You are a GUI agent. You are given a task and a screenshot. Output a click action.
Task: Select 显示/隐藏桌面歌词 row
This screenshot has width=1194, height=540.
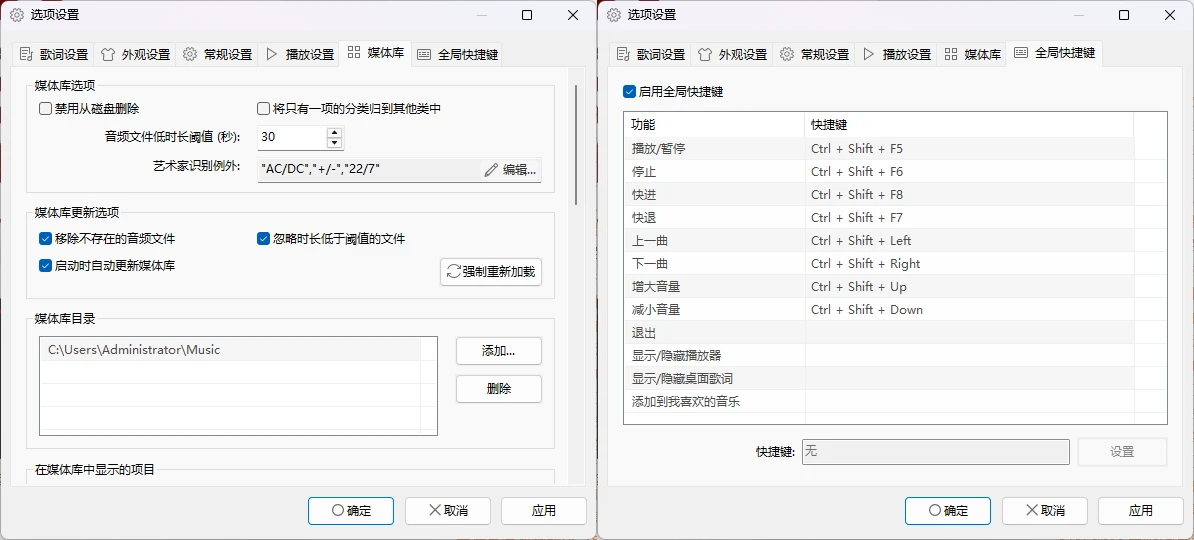tap(879, 379)
